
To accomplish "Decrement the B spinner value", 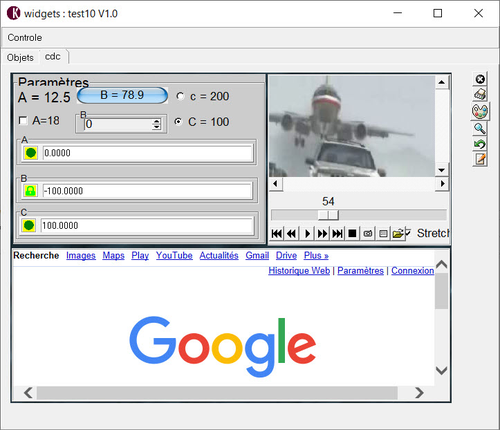I will (156, 127).
